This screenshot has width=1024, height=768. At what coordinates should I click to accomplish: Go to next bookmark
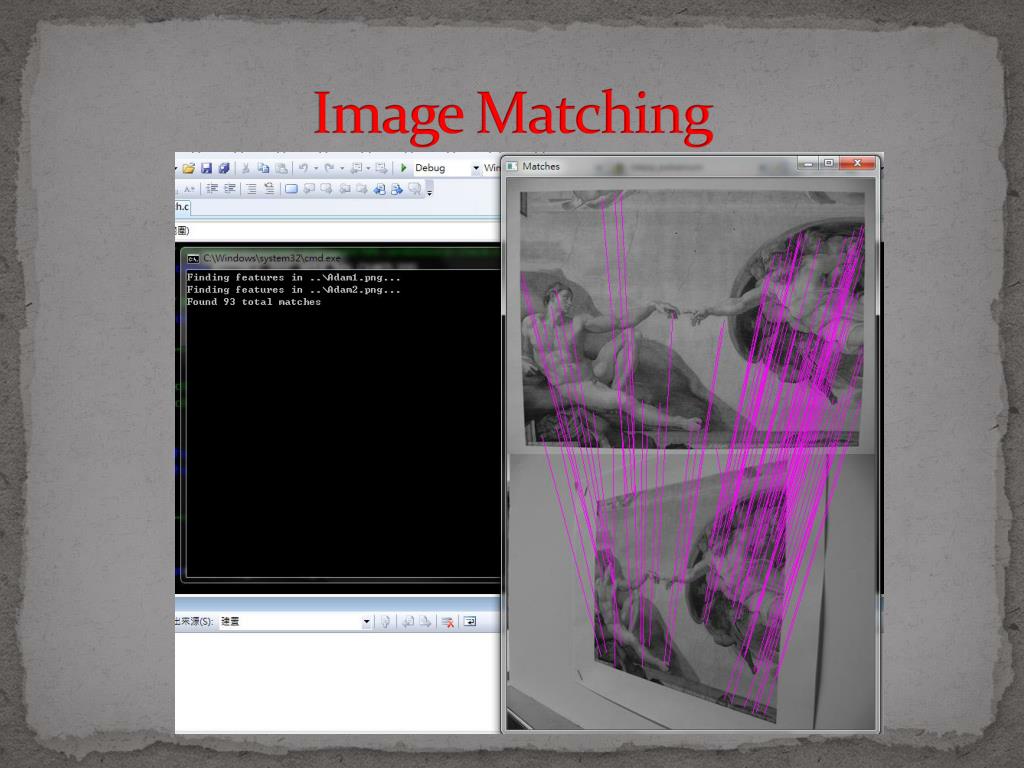pos(326,189)
